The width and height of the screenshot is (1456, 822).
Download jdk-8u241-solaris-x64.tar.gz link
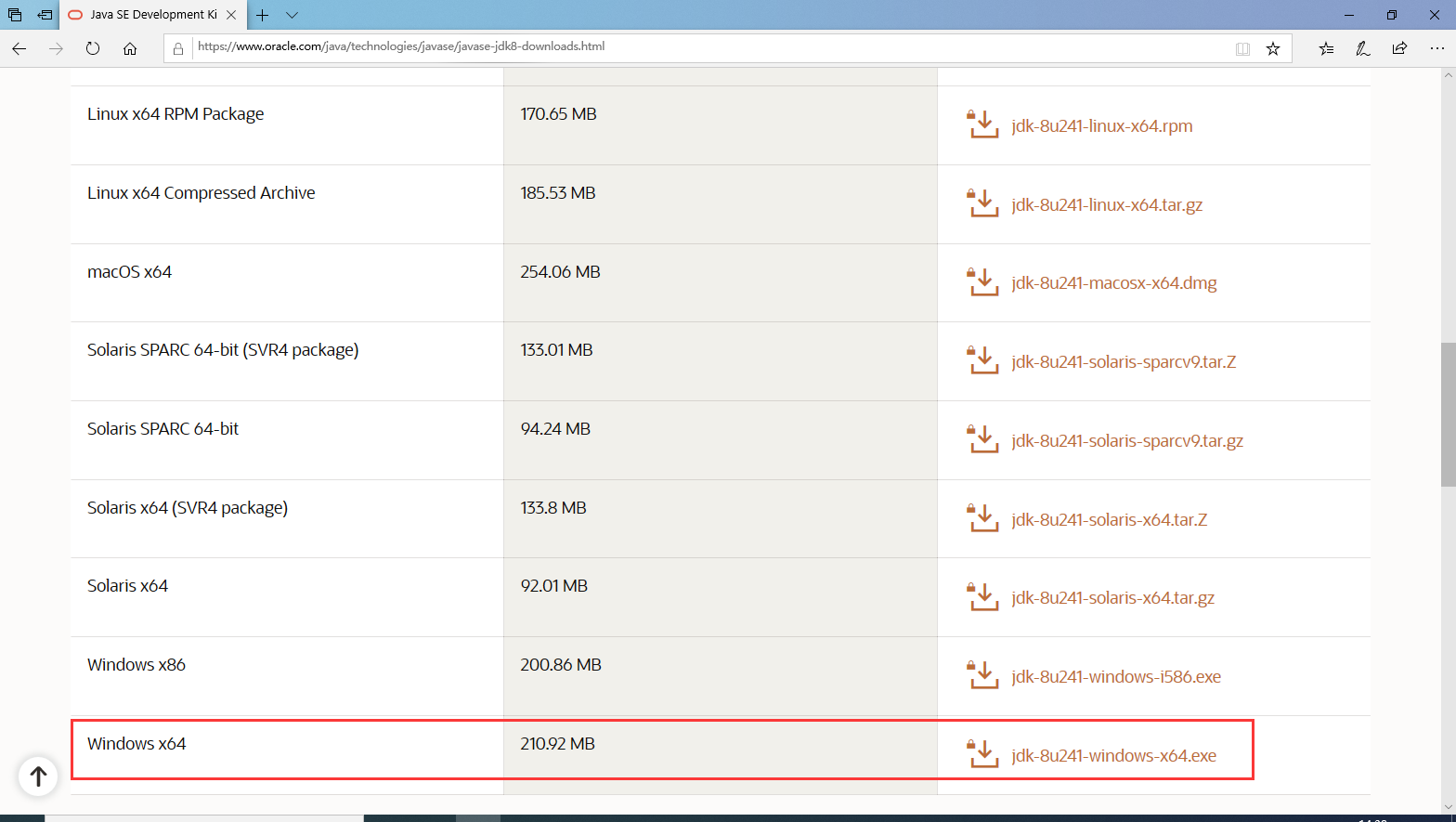point(1113,598)
